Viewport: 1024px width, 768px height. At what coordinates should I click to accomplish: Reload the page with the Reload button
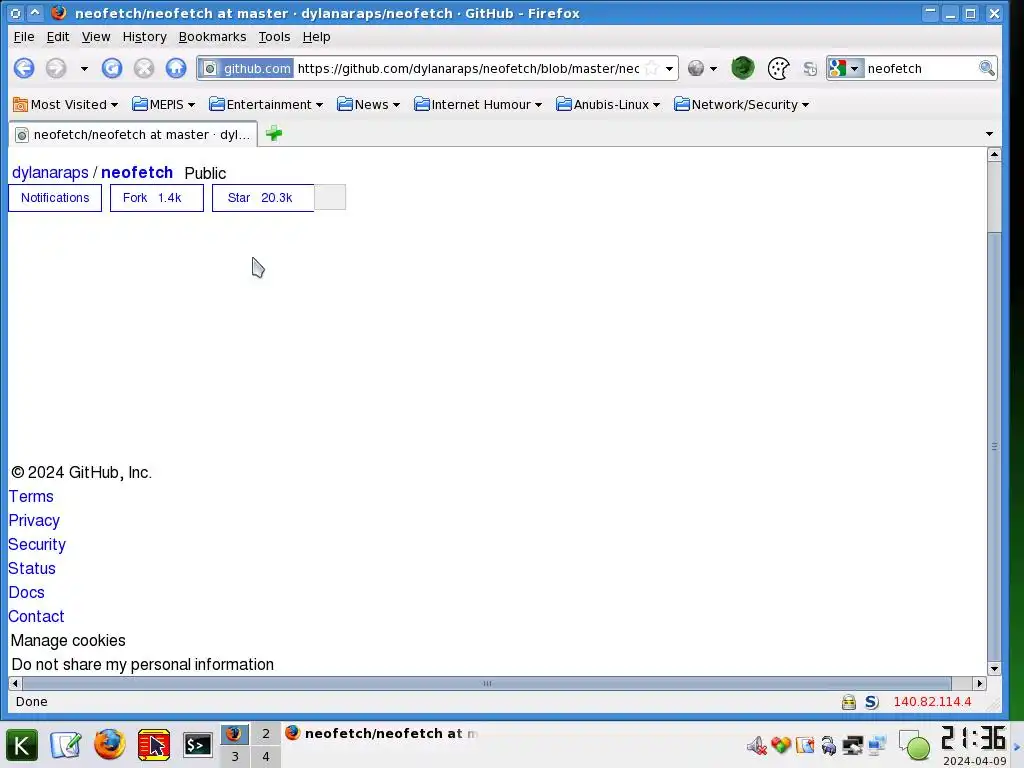[x=112, y=68]
